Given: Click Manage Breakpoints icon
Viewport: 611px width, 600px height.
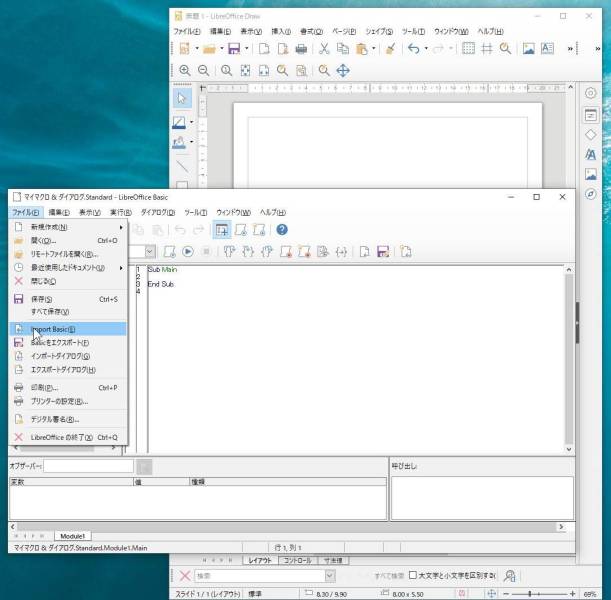Looking at the screenshot, I should [304, 252].
